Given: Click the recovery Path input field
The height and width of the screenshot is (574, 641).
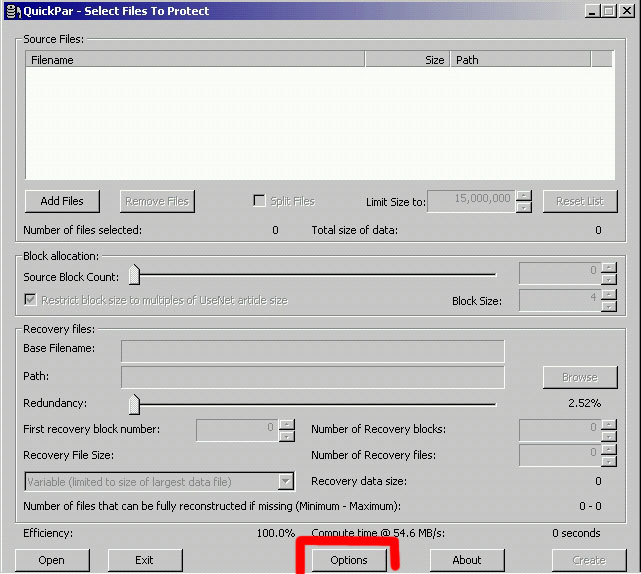Looking at the screenshot, I should [x=313, y=377].
